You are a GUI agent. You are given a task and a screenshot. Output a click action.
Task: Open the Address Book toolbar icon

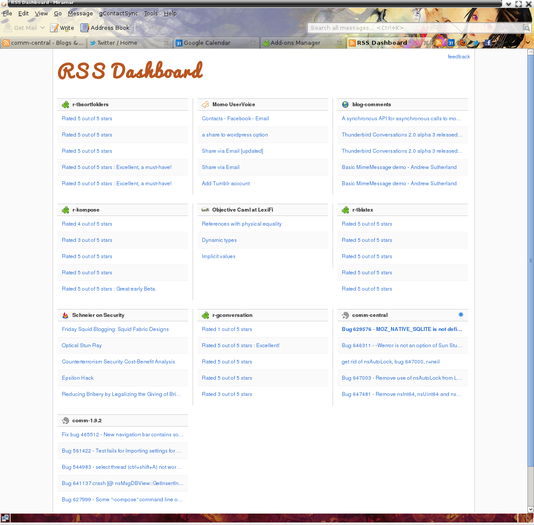tap(84, 28)
